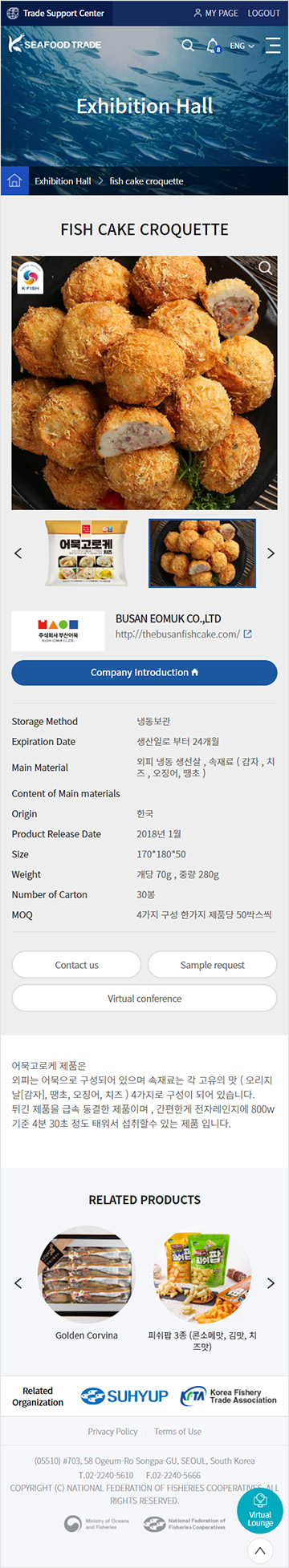The width and height of the screenshot is (289, 1568).
Task: Open the Virtual Lounge floating button
Action: coord(260,1511)
